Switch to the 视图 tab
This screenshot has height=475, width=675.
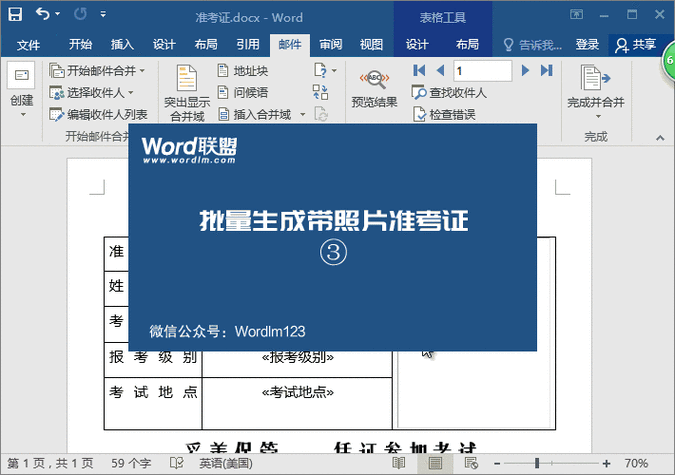[371, 44]
